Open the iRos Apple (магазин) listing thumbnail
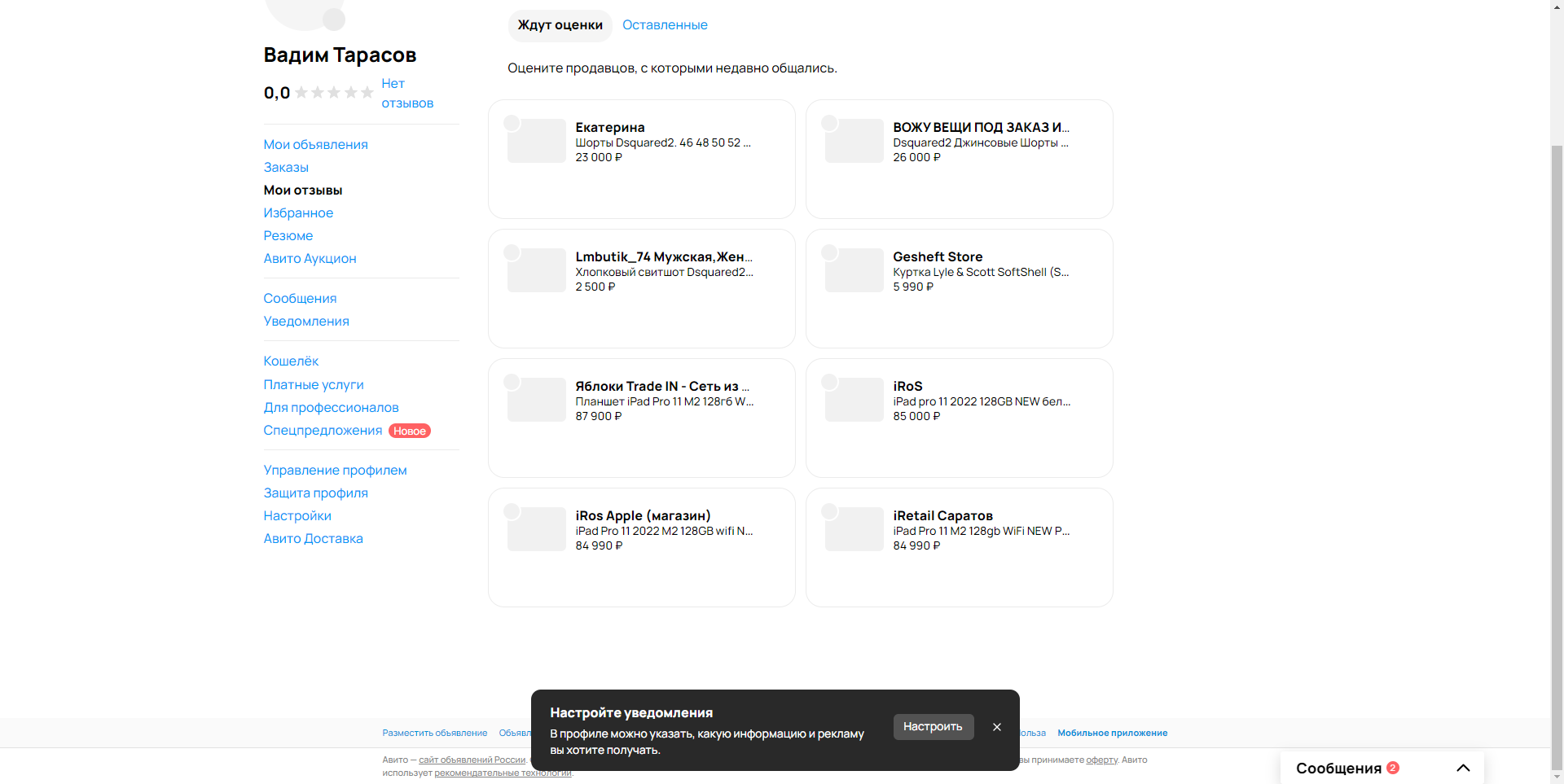The height and width of the screenshot is (784, 1564). click(536, 529)
